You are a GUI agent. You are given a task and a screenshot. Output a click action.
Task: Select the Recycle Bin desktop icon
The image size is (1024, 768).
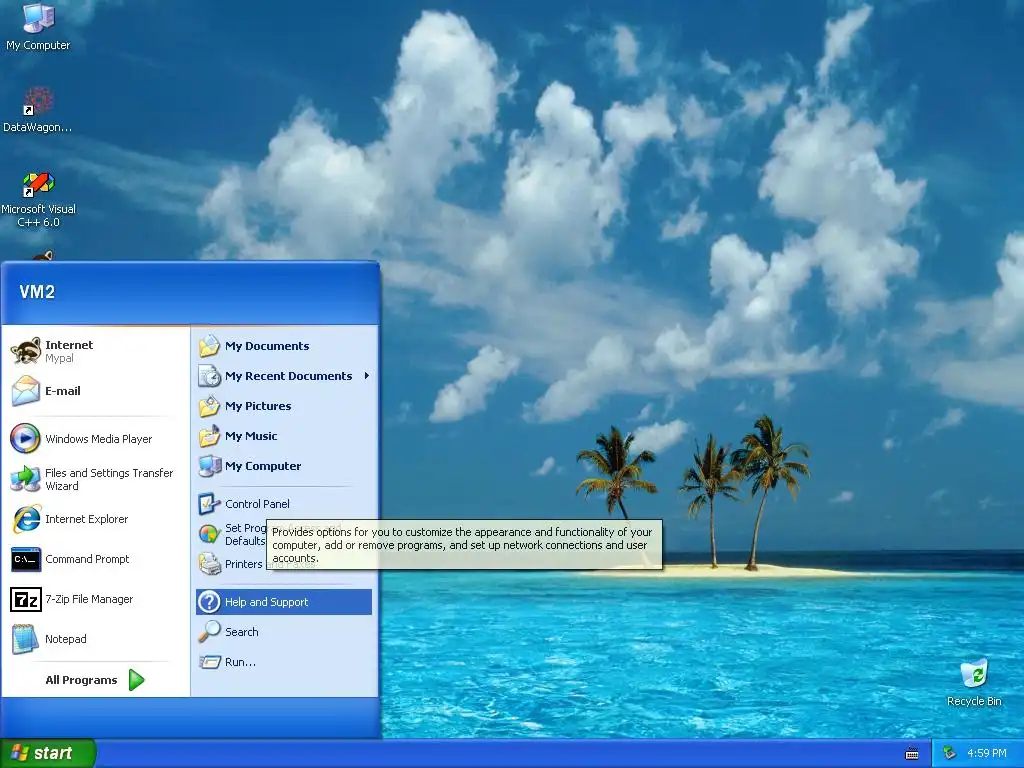974,675
